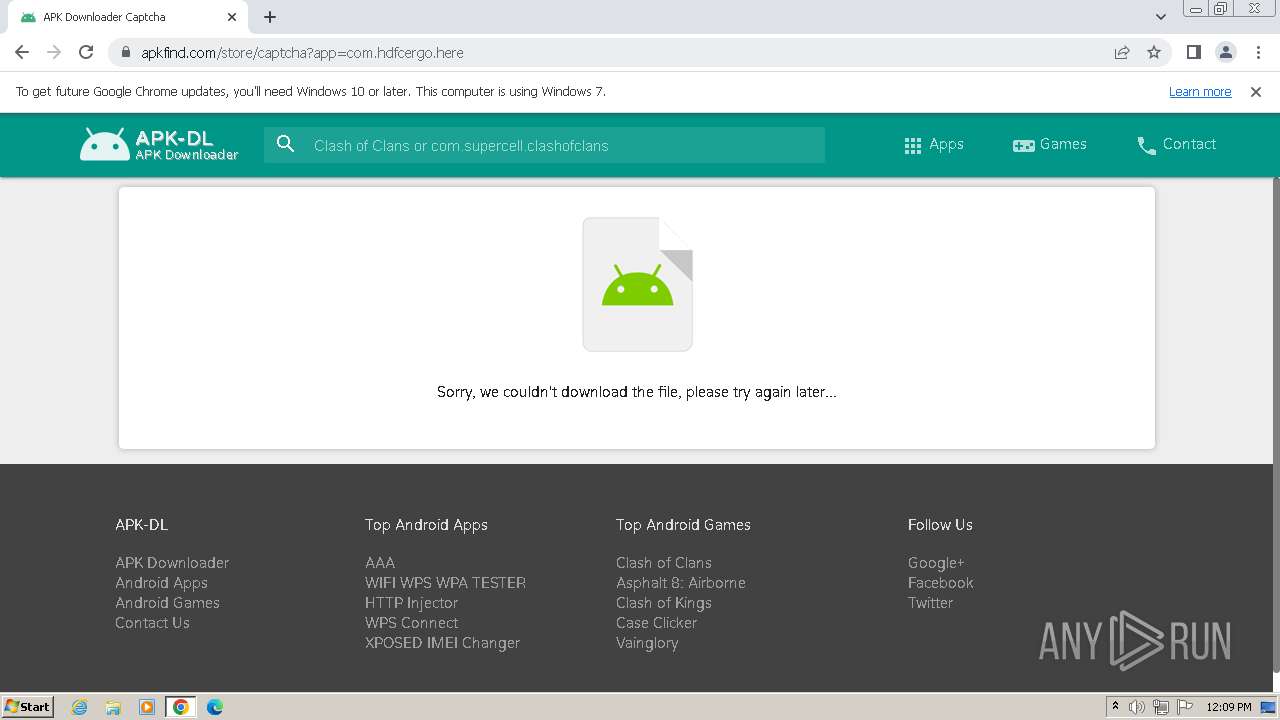1280x720 pixels.
Task: Open Windows Explorer folder from taskbar
Action: (113, 707)
